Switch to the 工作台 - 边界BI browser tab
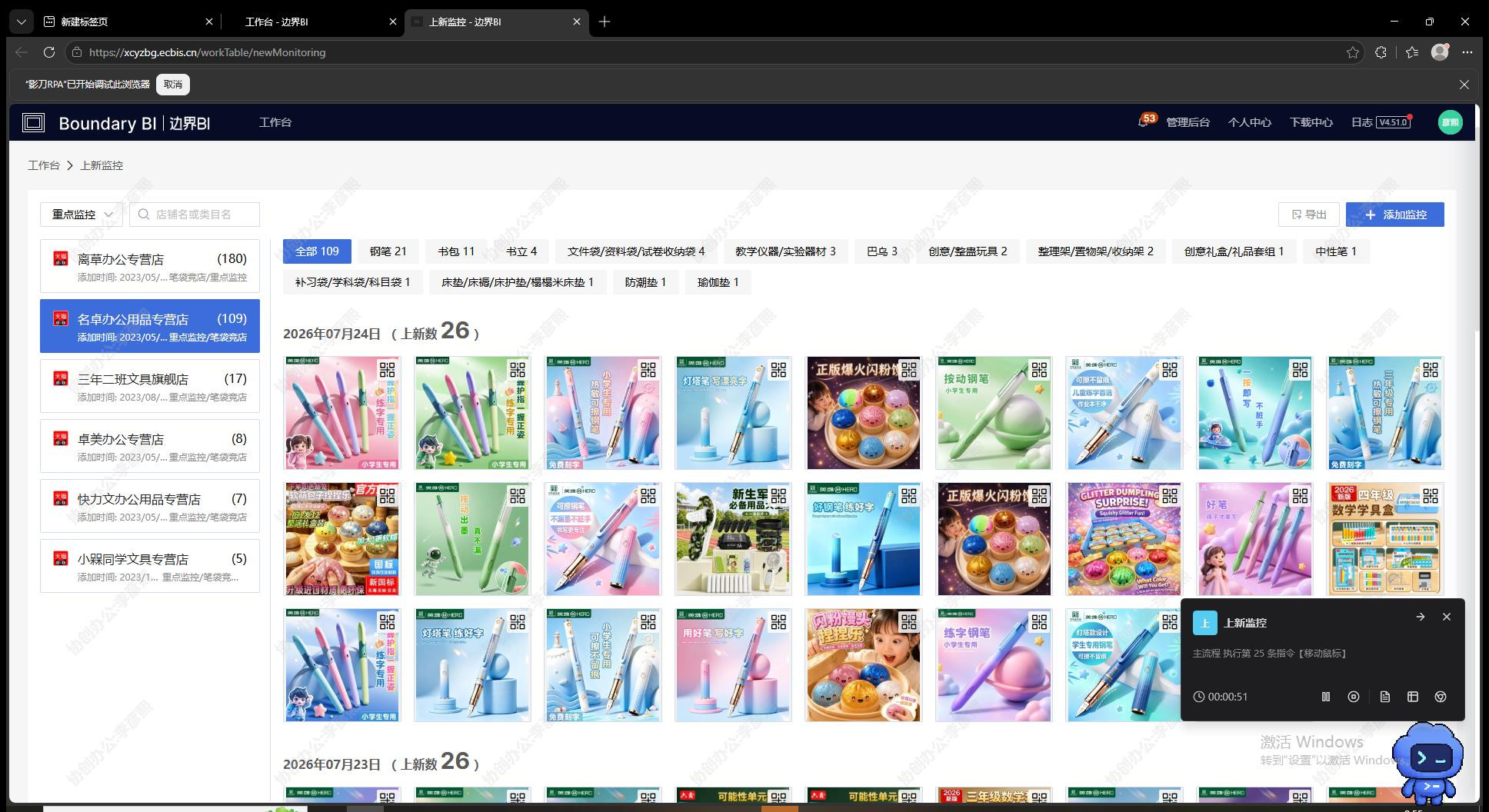 pos(312,22)
